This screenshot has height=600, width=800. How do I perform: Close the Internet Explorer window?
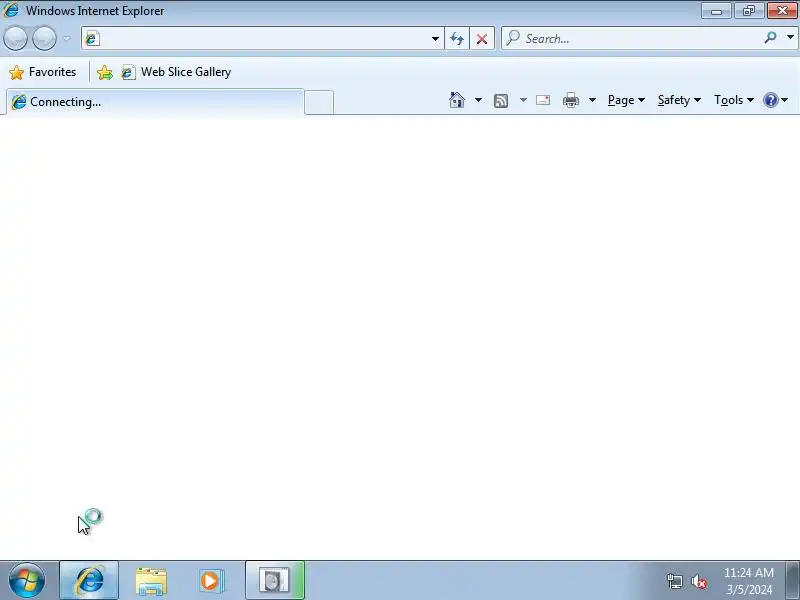[x=782, y=10]
